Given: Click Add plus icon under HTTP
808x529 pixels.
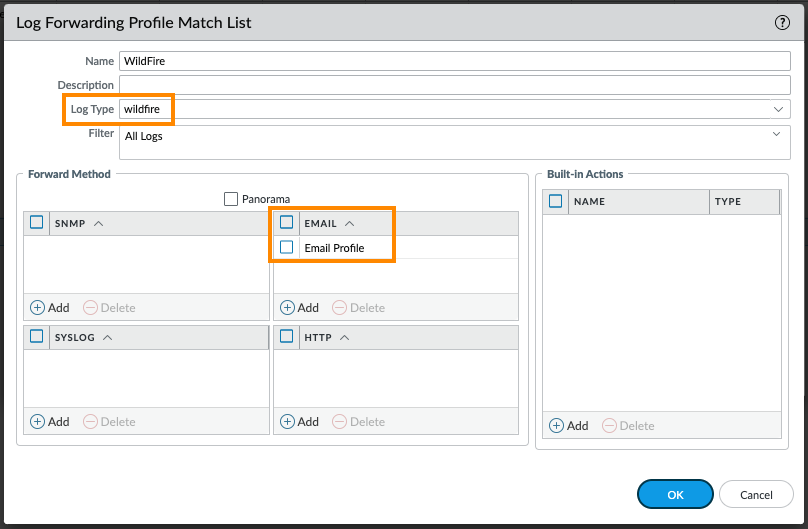Looking at the screenshot, I should point(288,422).
